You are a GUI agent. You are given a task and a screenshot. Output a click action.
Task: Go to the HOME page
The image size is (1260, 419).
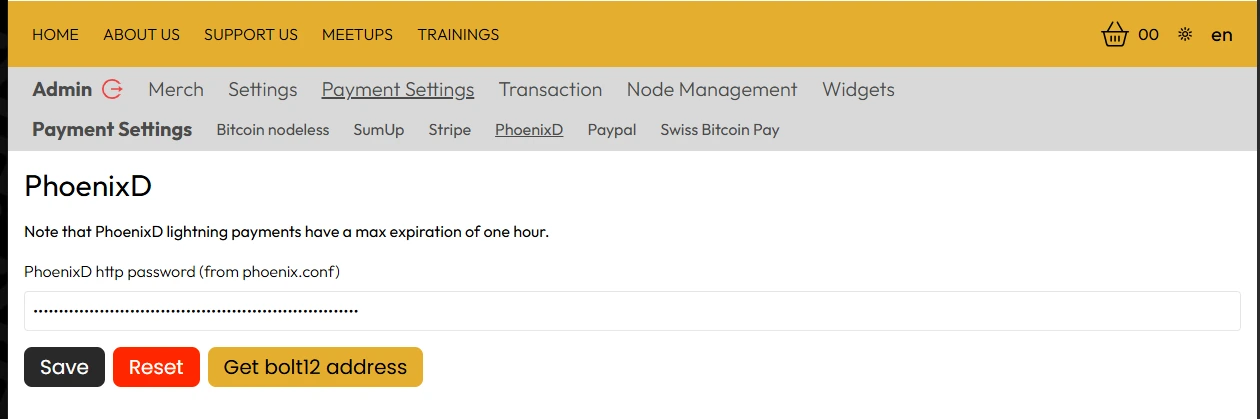point(55,35)
